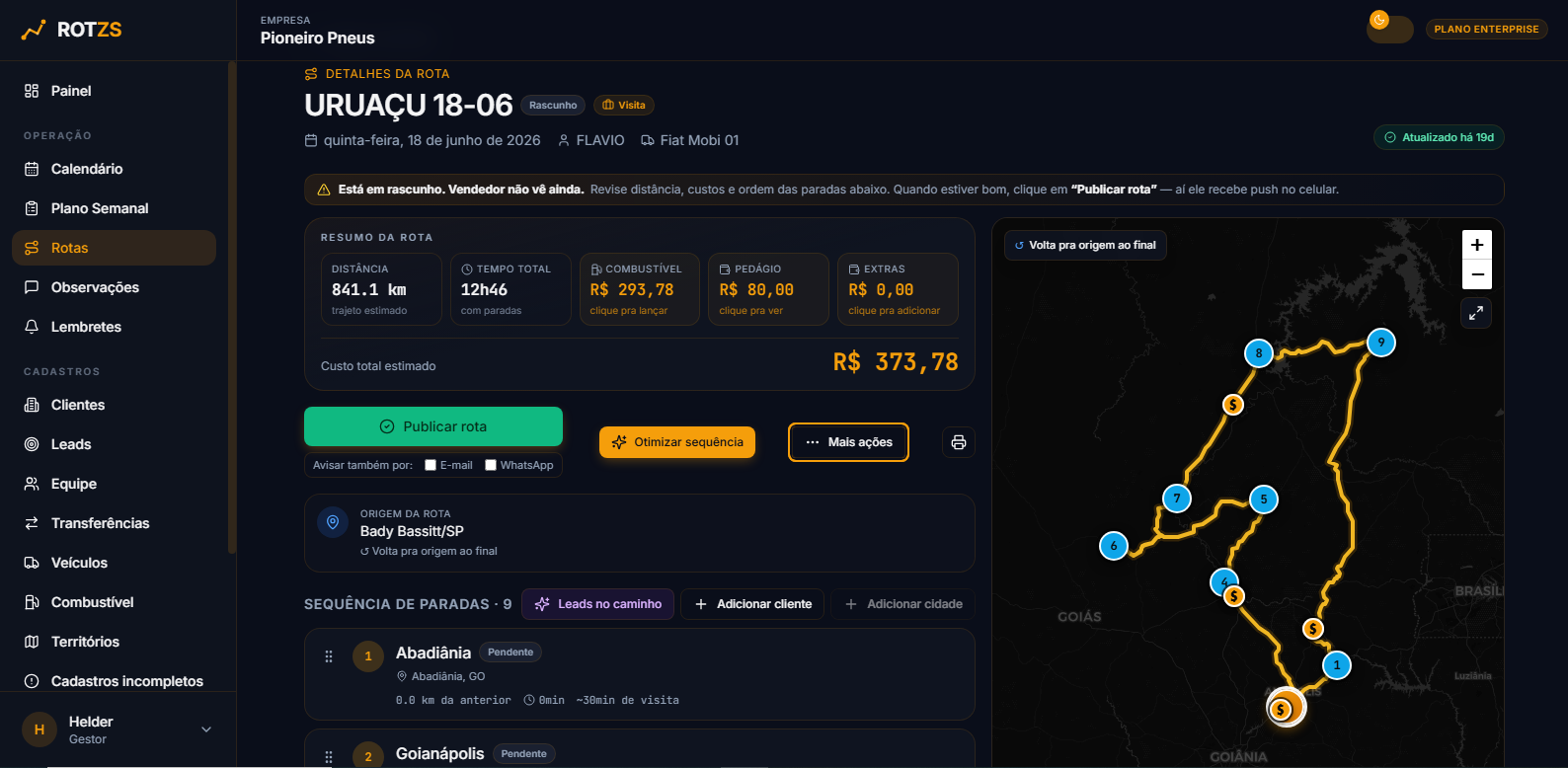The width and height of the screenshot is (1568, 768).
Task: Click Leads no caminho button
Action: [597, 604]
